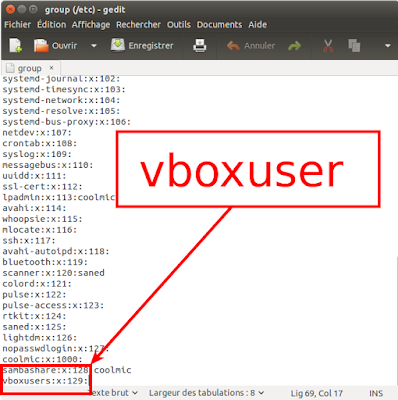
Task: Click the line avahi:x:114:
Action: pos(34,208)
